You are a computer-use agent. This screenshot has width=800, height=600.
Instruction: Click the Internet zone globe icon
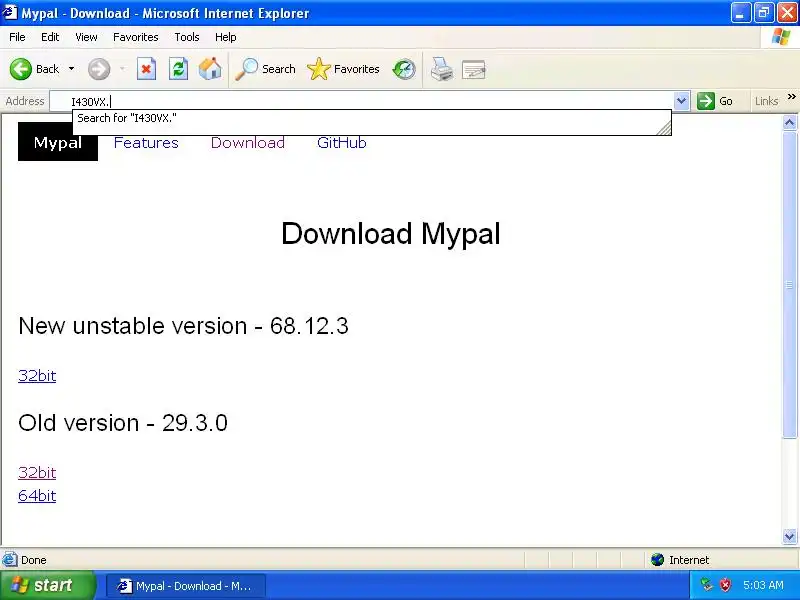pos(657,560)
